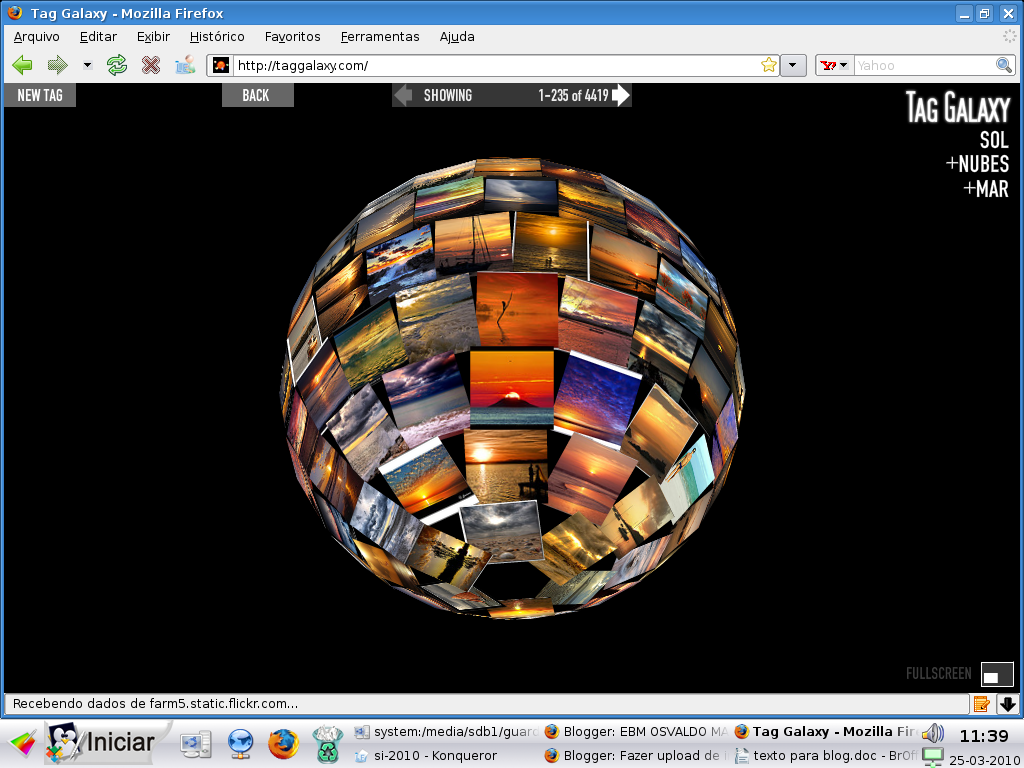Open the recycle bin taskbar icon
This screenshot has width=1024, height=768.
tap(327, 744)
